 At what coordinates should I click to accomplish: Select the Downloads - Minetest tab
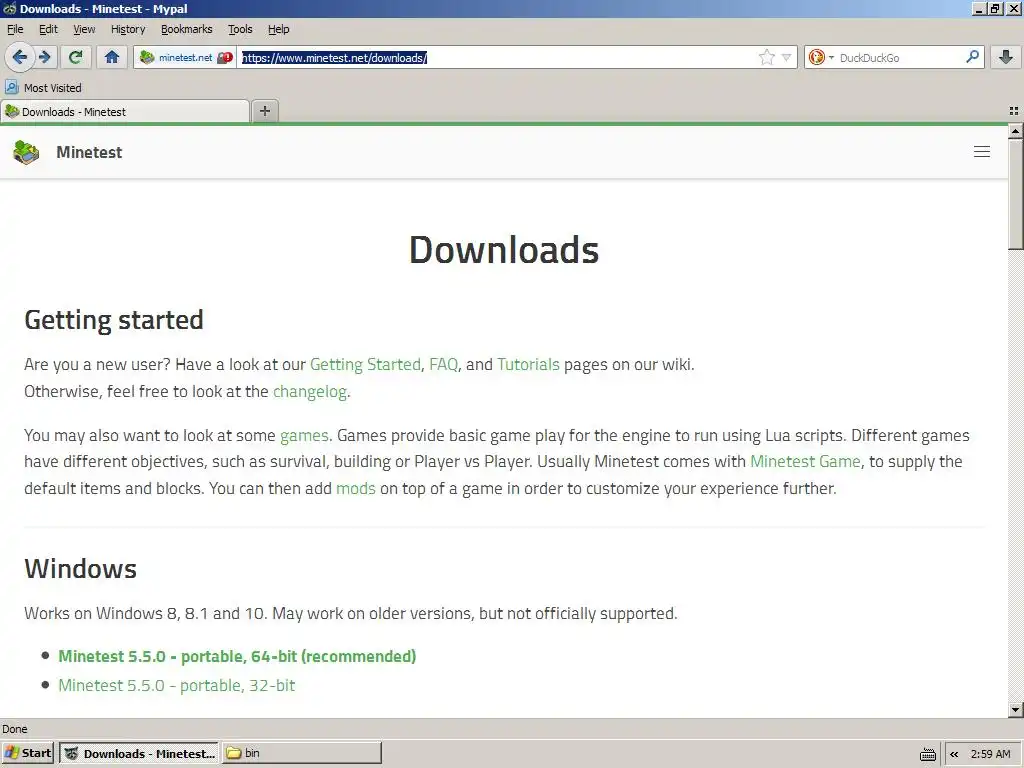coord(125,112)
